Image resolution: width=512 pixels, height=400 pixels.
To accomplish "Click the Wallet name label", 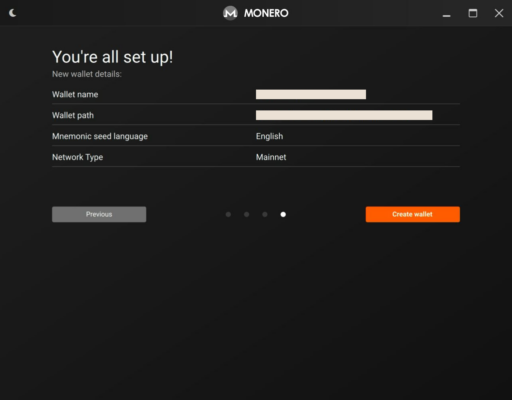I will point(75,94).
